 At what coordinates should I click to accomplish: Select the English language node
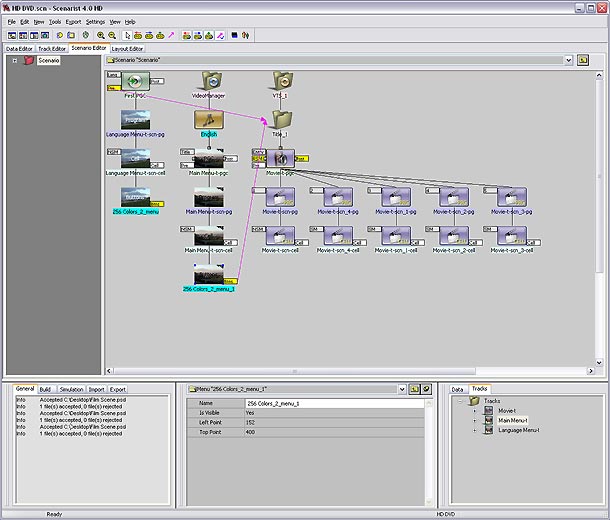[209, 119]
